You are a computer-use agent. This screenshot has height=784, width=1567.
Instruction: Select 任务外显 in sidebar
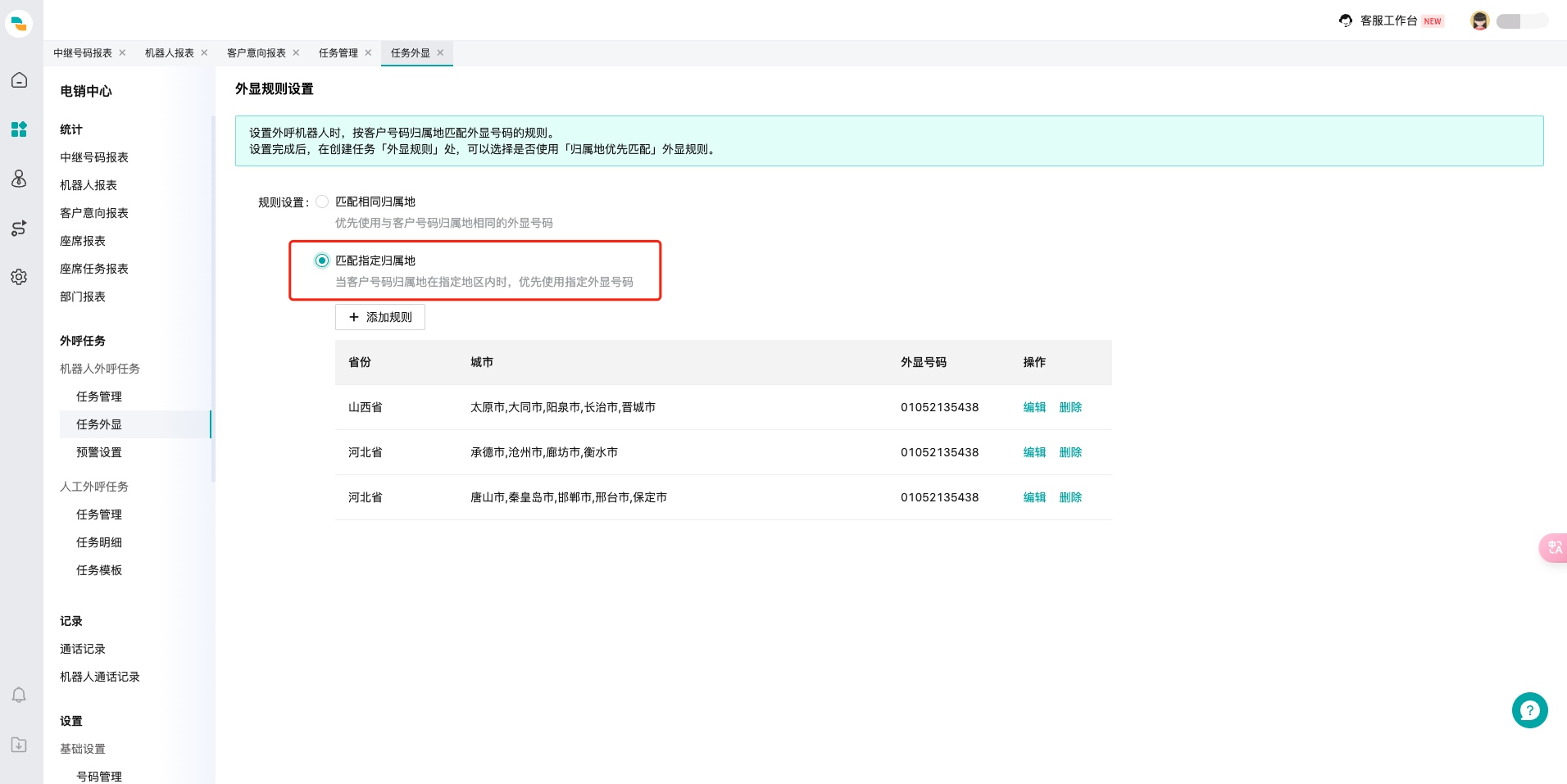click(135, 424)
